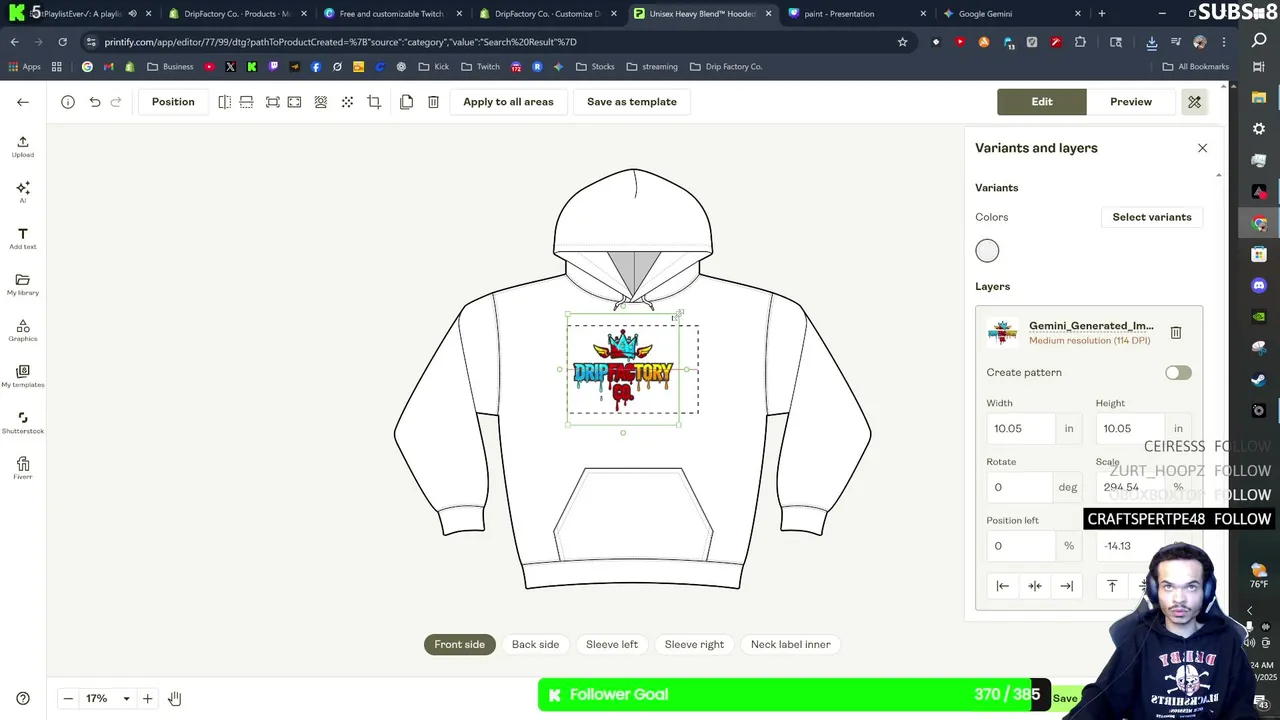Click the info icon in editor toolbar

click(x=68, y=102)
